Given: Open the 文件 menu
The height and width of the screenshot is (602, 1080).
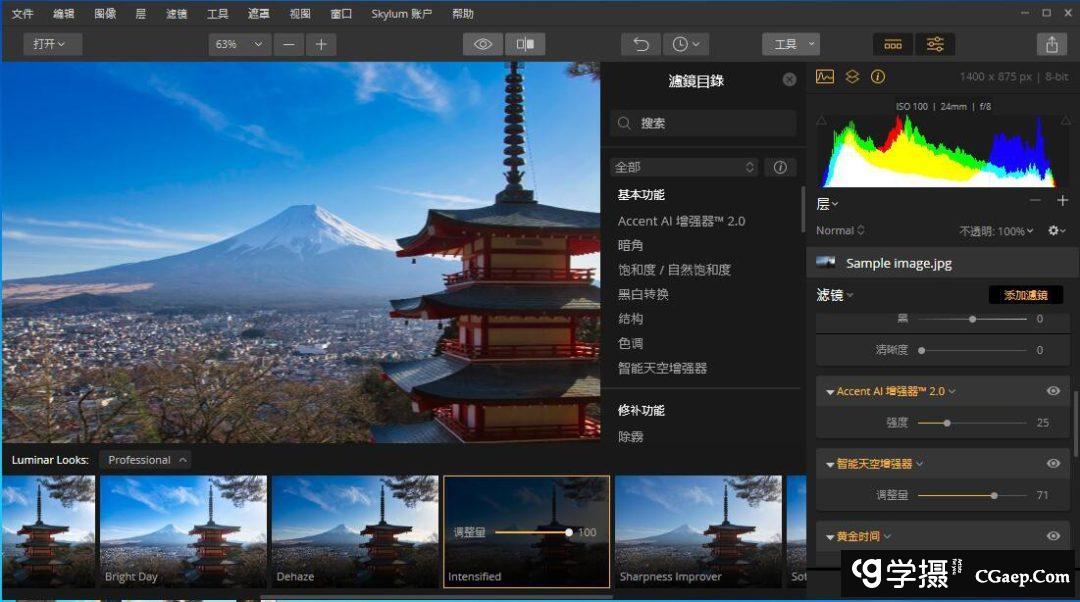Looking at the screenshot, I should click(x=22, y=14).
